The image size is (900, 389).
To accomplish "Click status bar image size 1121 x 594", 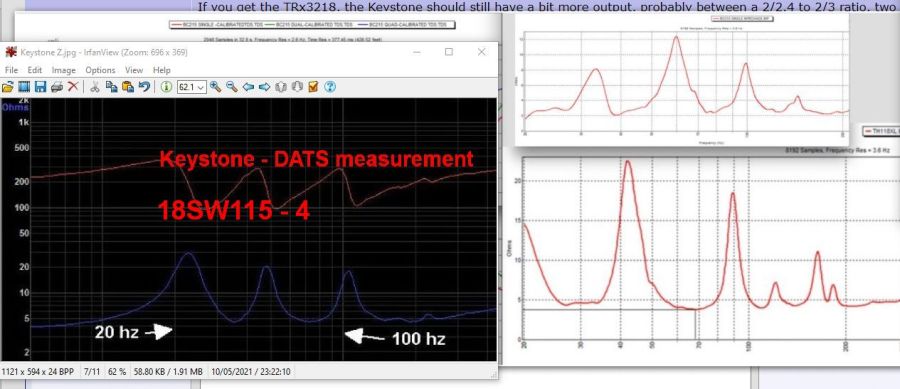I will point(38,372).
